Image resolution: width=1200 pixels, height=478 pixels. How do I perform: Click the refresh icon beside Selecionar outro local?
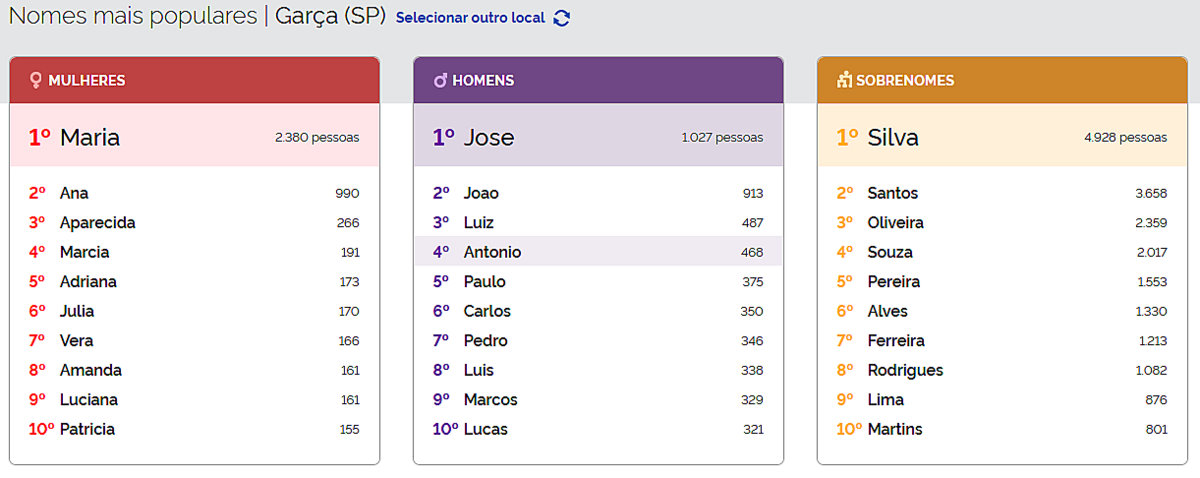562,18
